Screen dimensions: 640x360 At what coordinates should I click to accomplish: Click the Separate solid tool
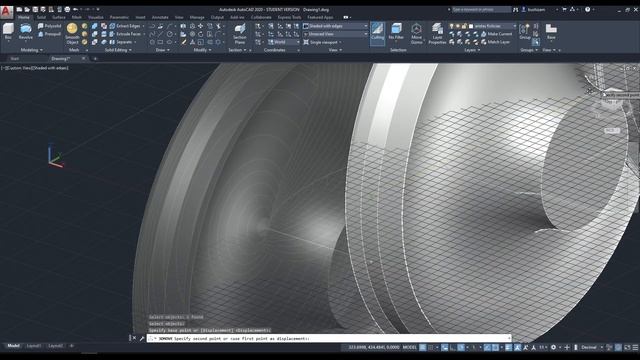click(122, 42)
